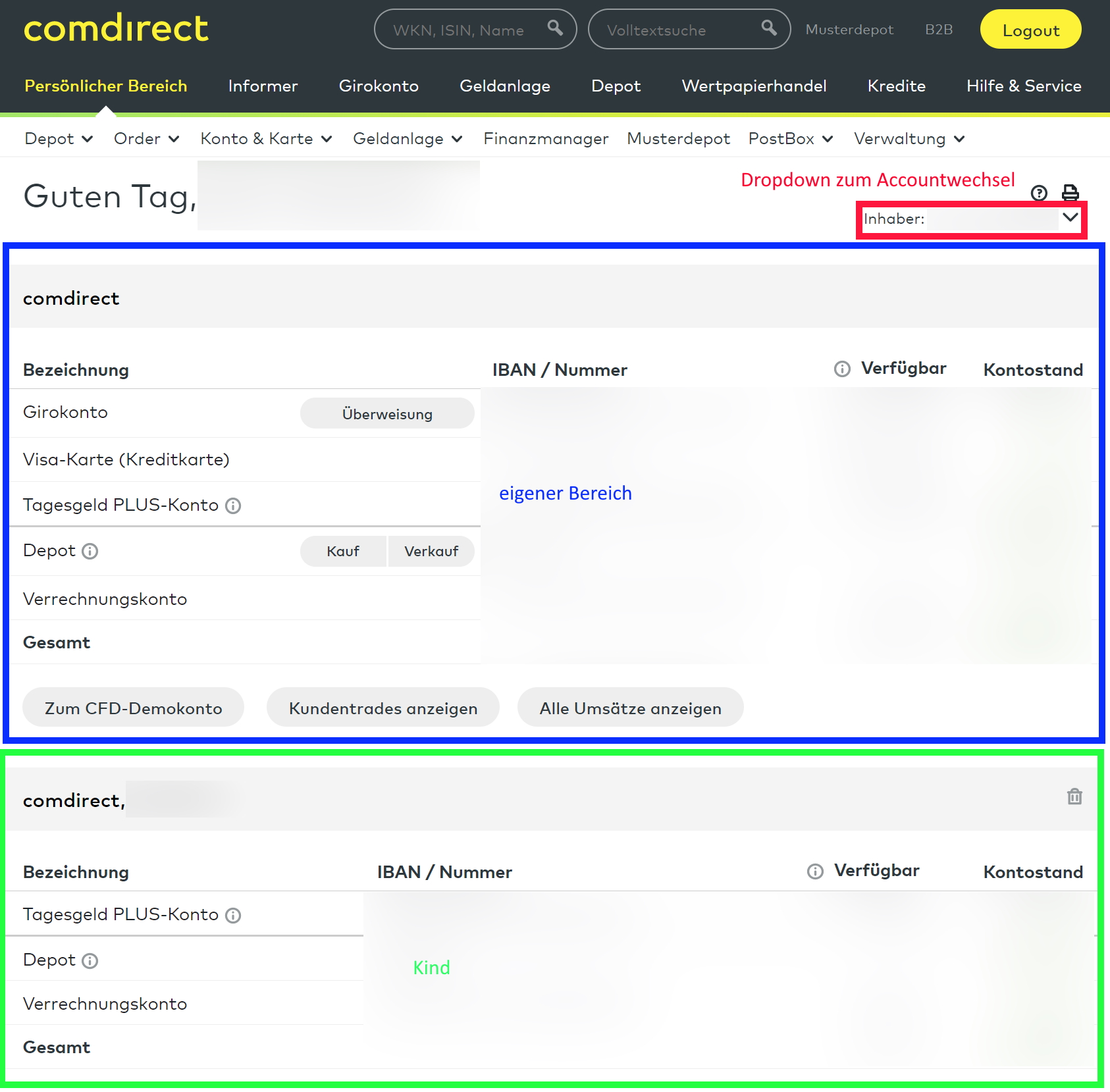Click the Überweisung button for Girokonto
The height and width of the screenshot is (1092, 1110).
(x=387, y=414)
